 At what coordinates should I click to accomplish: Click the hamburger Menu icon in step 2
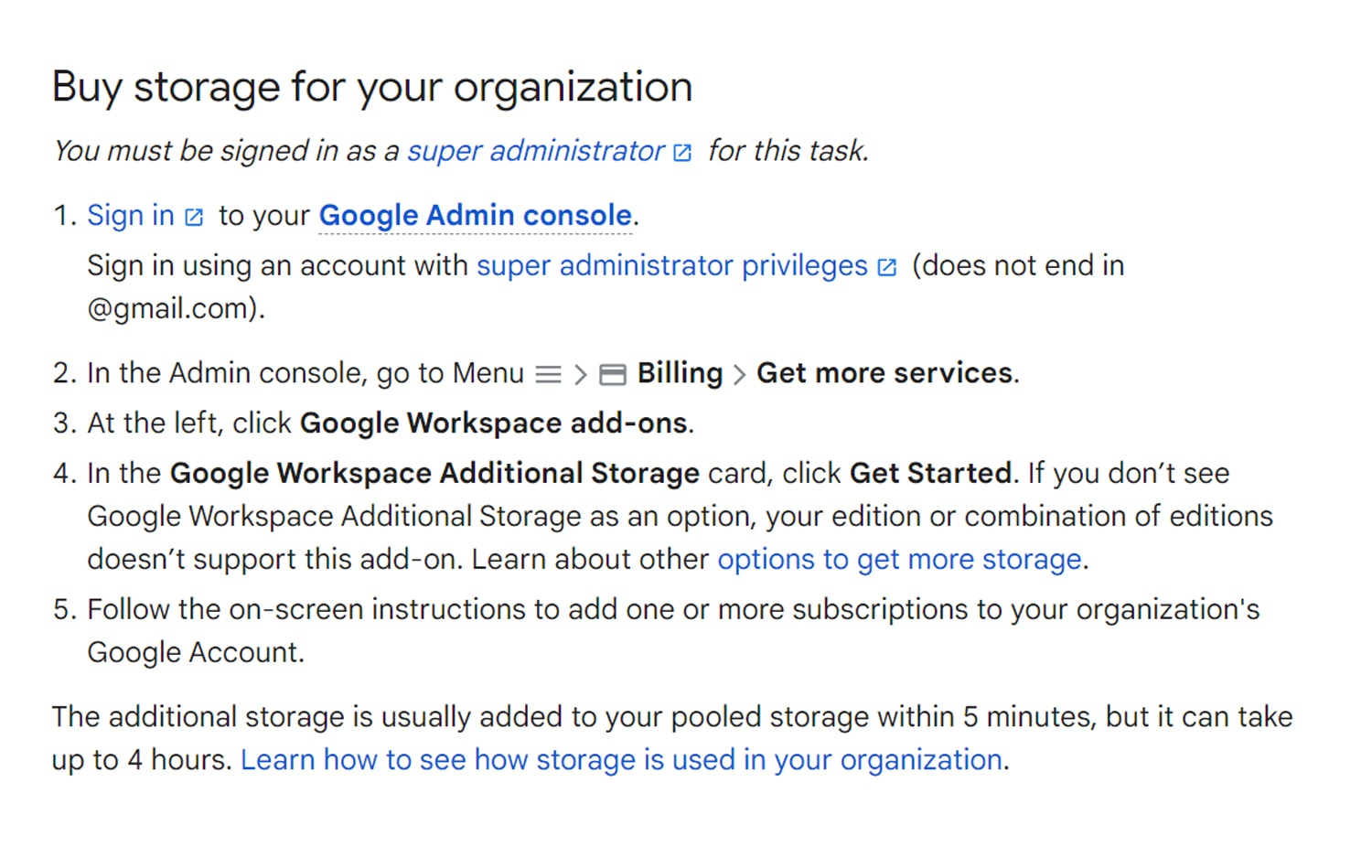(549, 373)
